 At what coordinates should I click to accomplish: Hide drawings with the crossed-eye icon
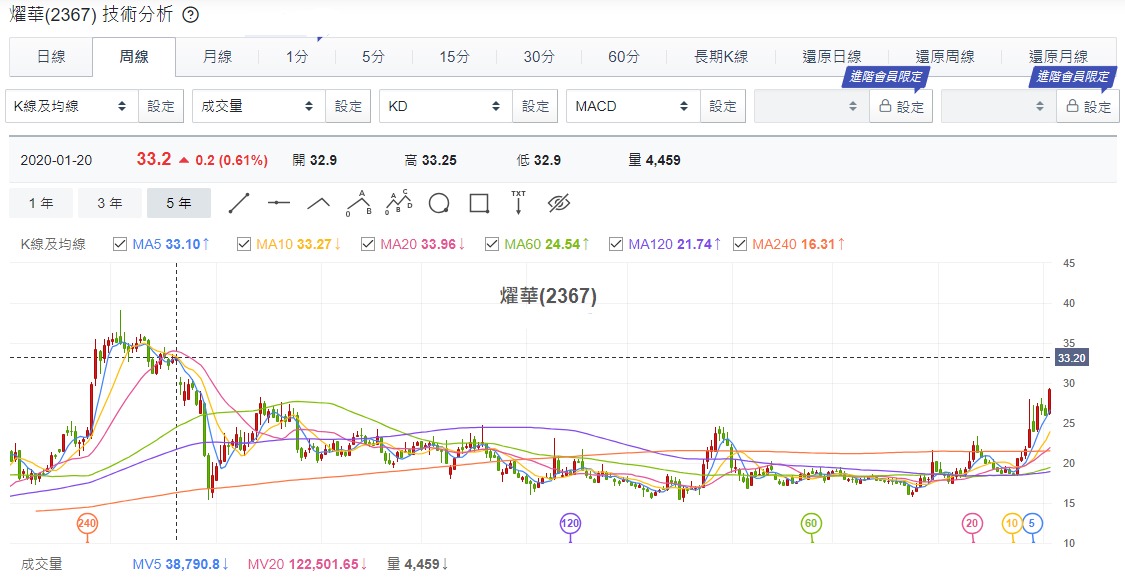558,203
